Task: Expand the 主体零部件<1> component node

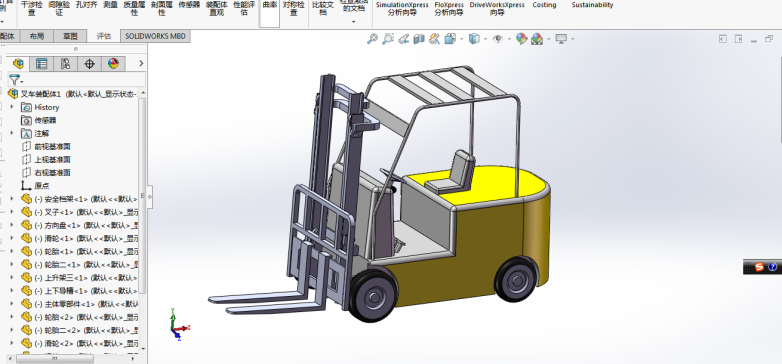Action: coord(12,304)
